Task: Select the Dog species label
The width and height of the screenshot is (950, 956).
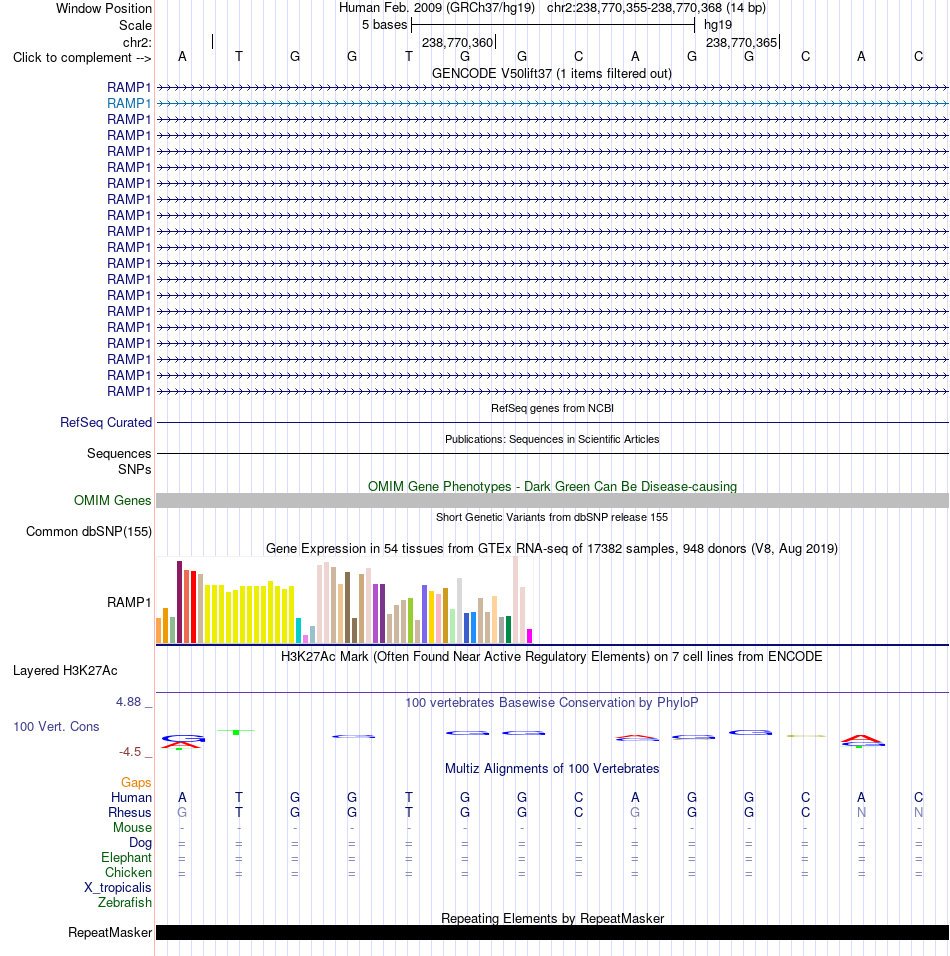Action: [x=140, y=843]
